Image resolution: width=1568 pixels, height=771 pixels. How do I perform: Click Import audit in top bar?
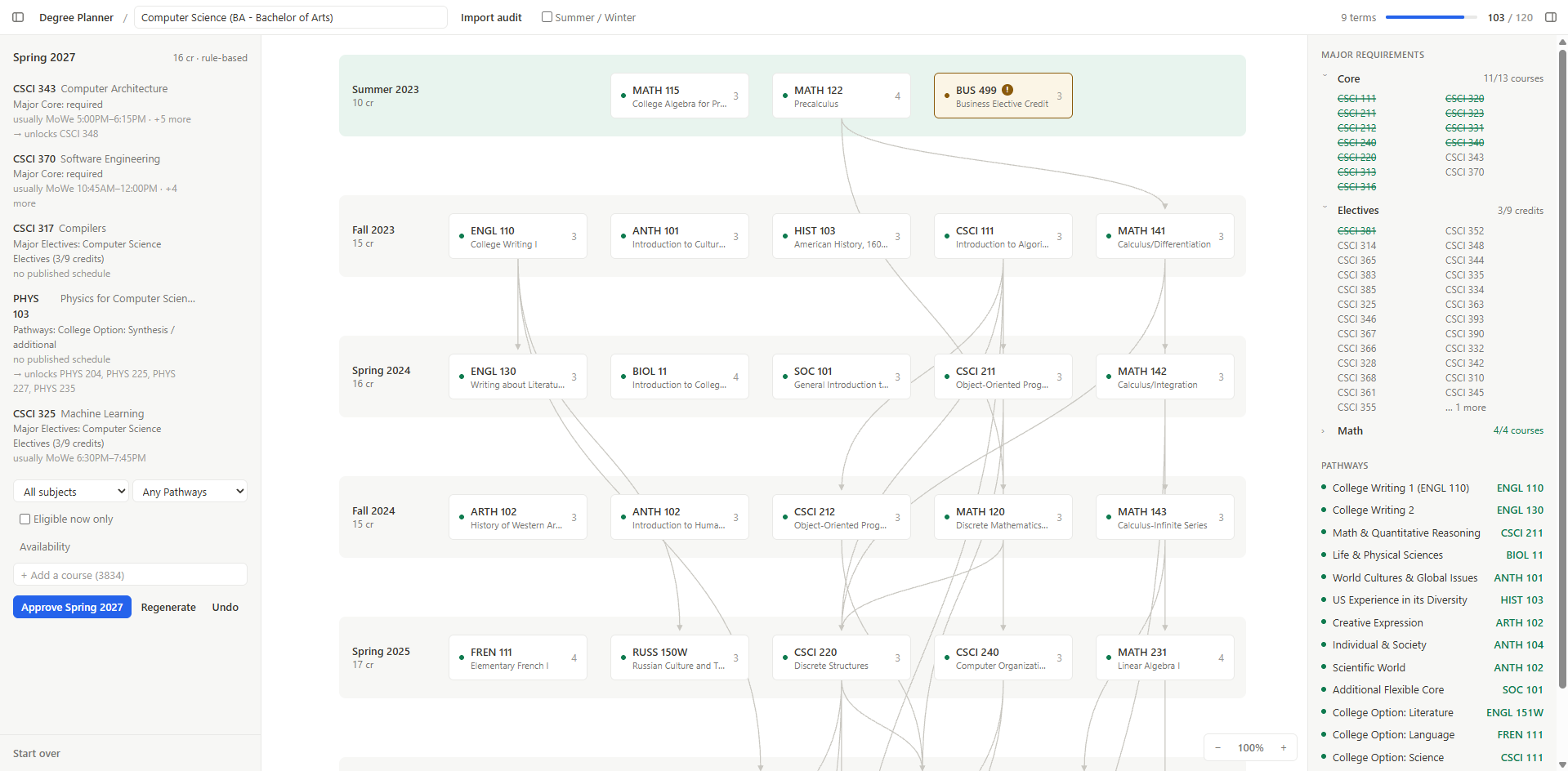click(x=491, y=17)
